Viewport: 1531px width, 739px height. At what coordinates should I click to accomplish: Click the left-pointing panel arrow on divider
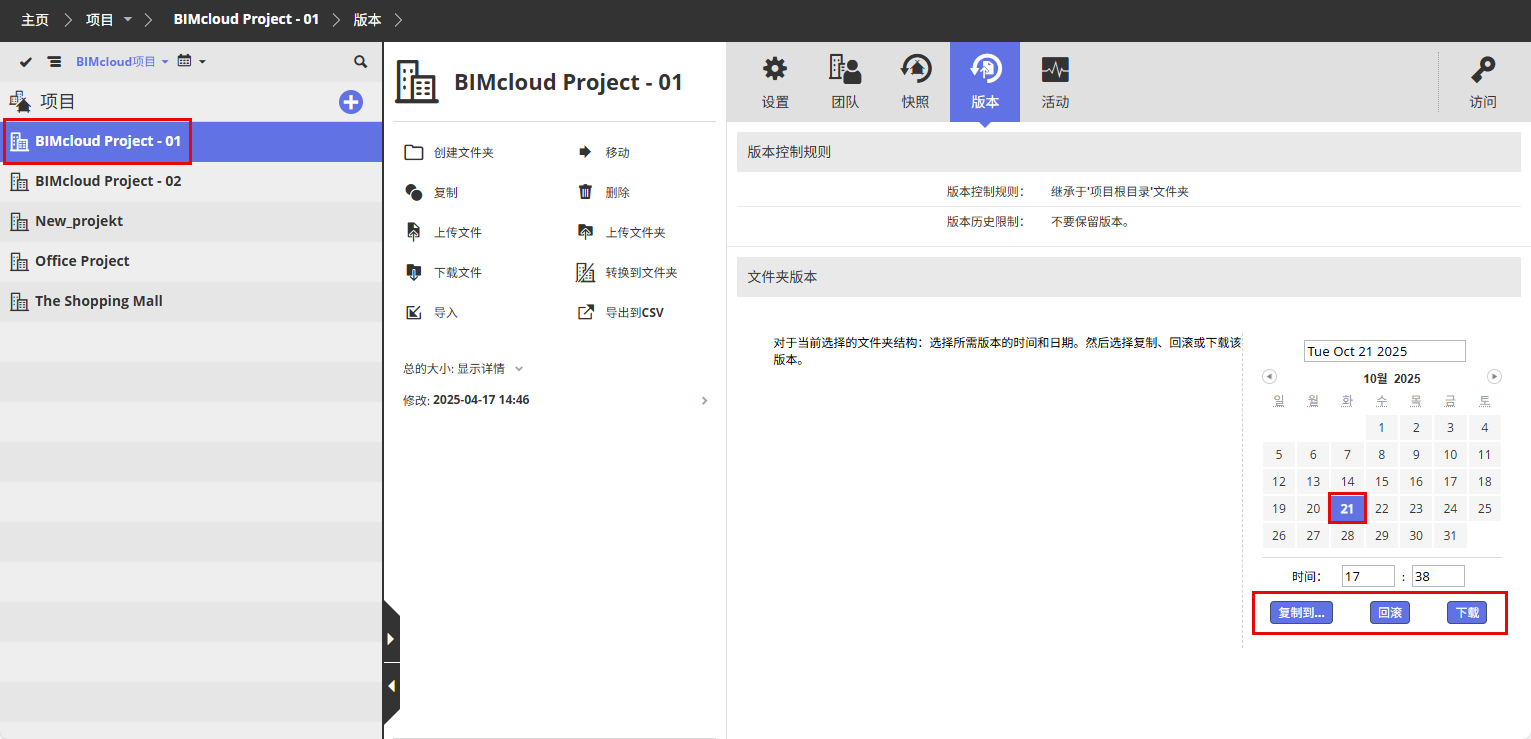[391, 687]
